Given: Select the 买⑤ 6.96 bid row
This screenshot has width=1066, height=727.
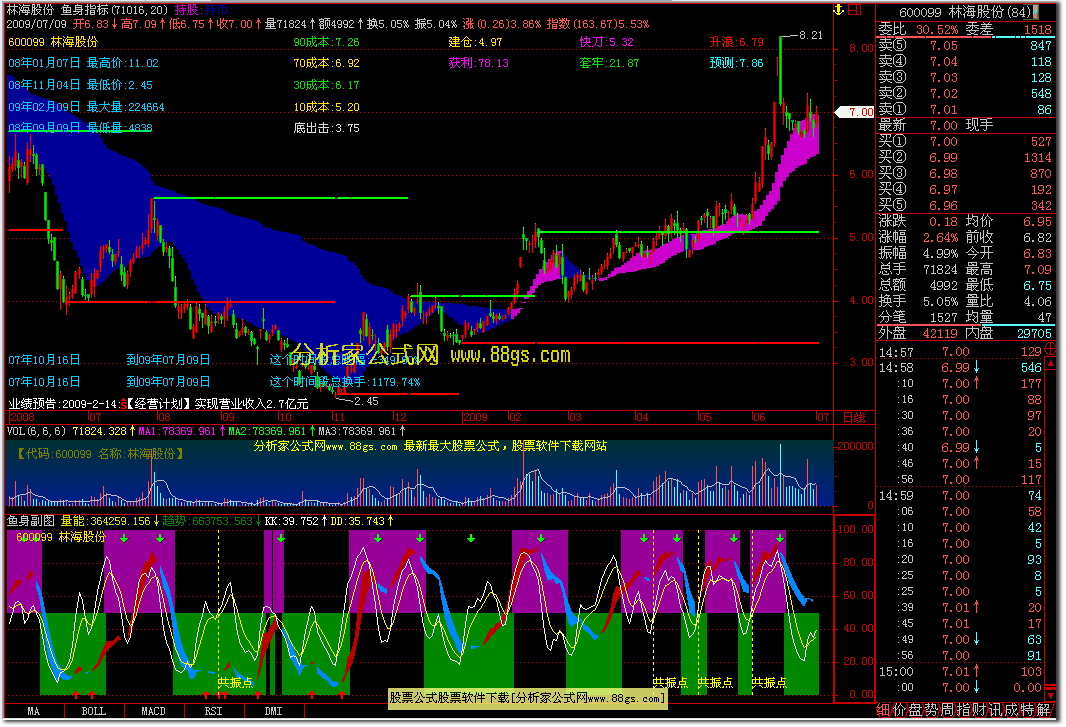Looking at the screenshot, I should click(x=965, y=205).
